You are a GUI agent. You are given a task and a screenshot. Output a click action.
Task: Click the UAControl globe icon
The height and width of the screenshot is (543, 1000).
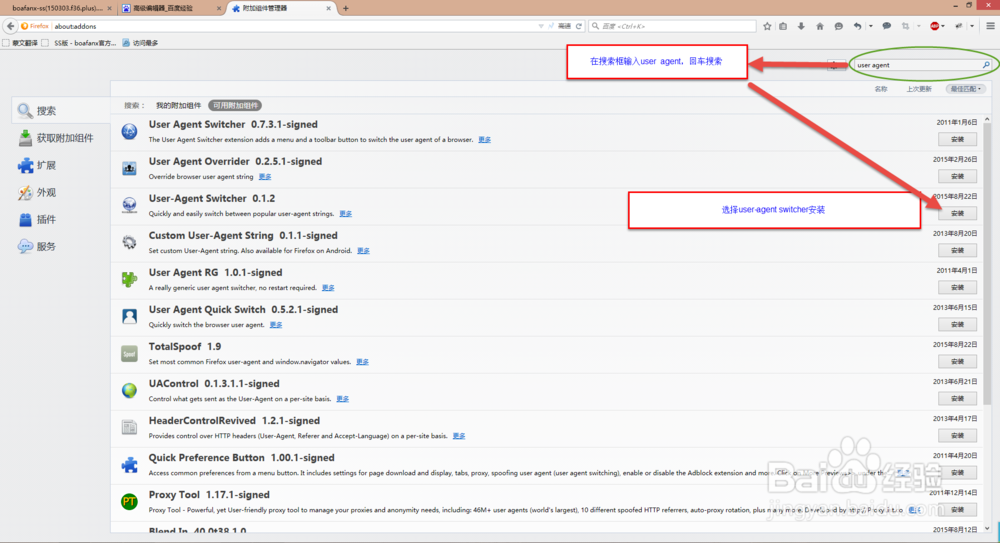coord(129,391)
